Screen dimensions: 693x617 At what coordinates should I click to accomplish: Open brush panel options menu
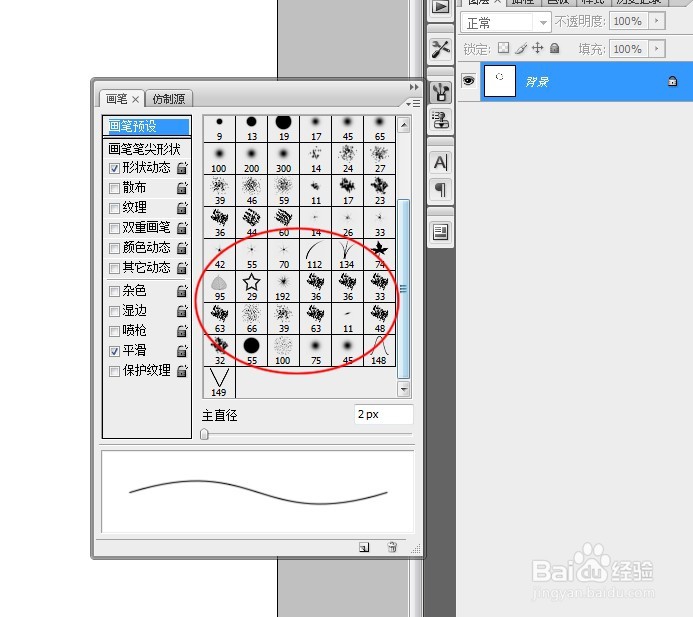[x=413, y=103]
